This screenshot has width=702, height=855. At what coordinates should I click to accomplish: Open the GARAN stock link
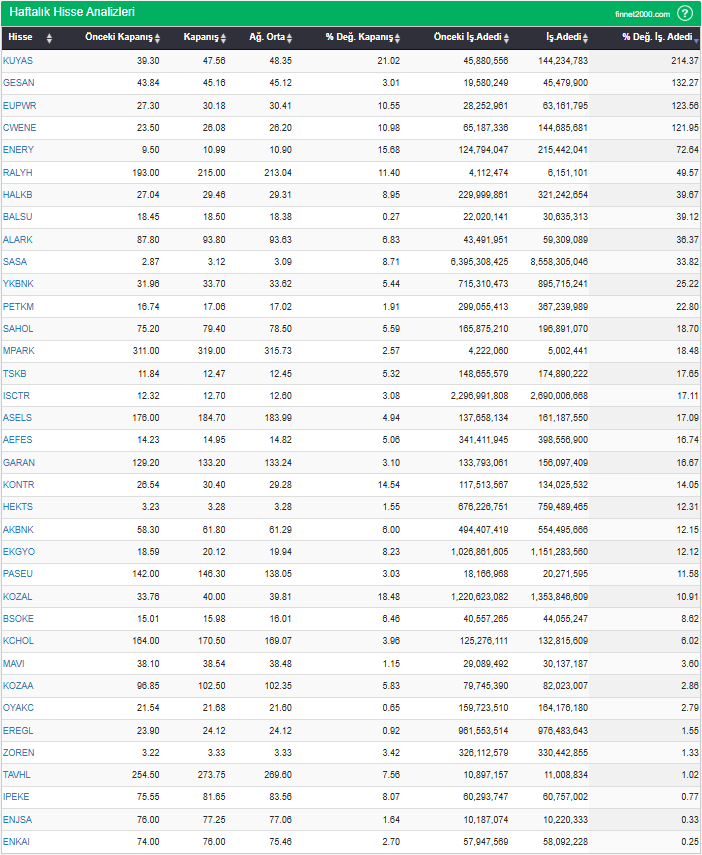pos(19,463)
